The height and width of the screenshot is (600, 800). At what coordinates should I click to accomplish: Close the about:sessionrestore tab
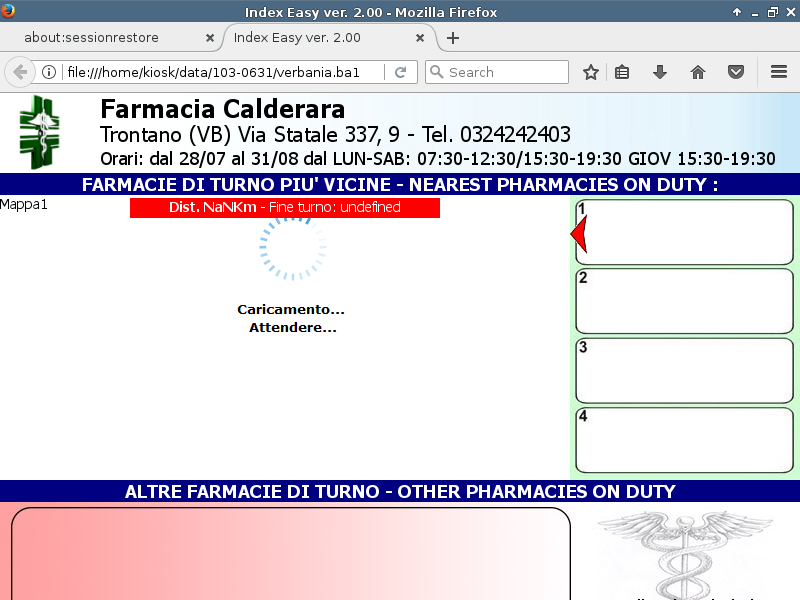(x=210, y=38)
